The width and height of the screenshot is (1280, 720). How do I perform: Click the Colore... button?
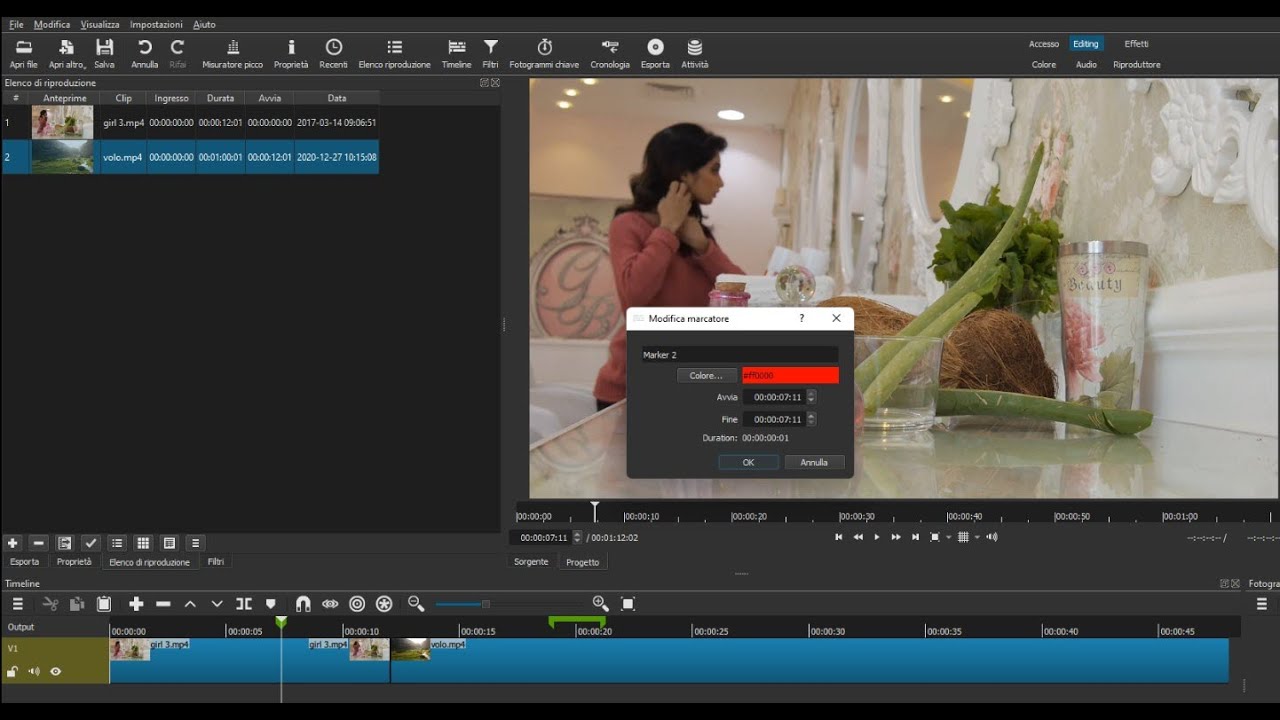coord(706,376)
